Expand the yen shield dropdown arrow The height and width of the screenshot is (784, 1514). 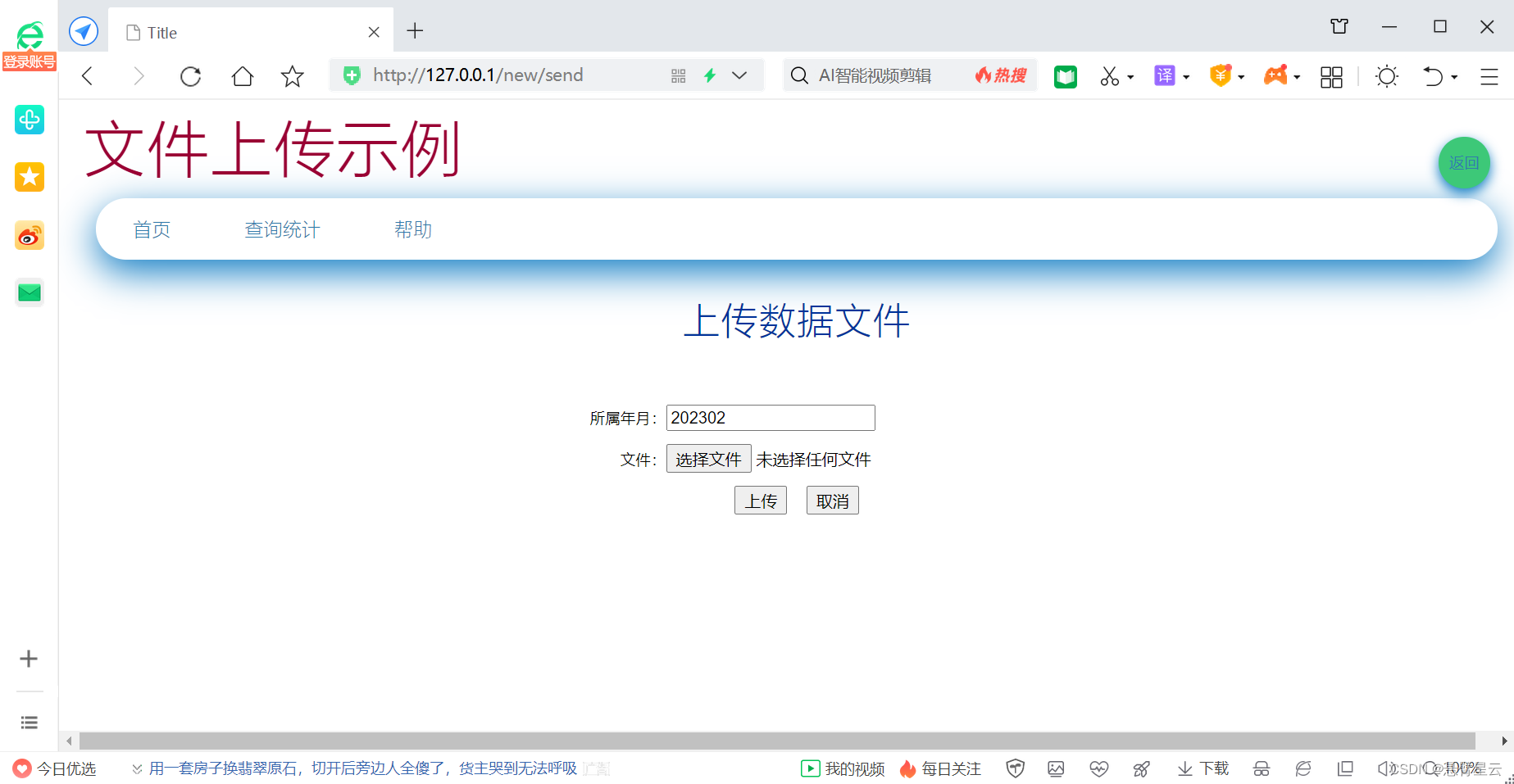pos(1241,77)
